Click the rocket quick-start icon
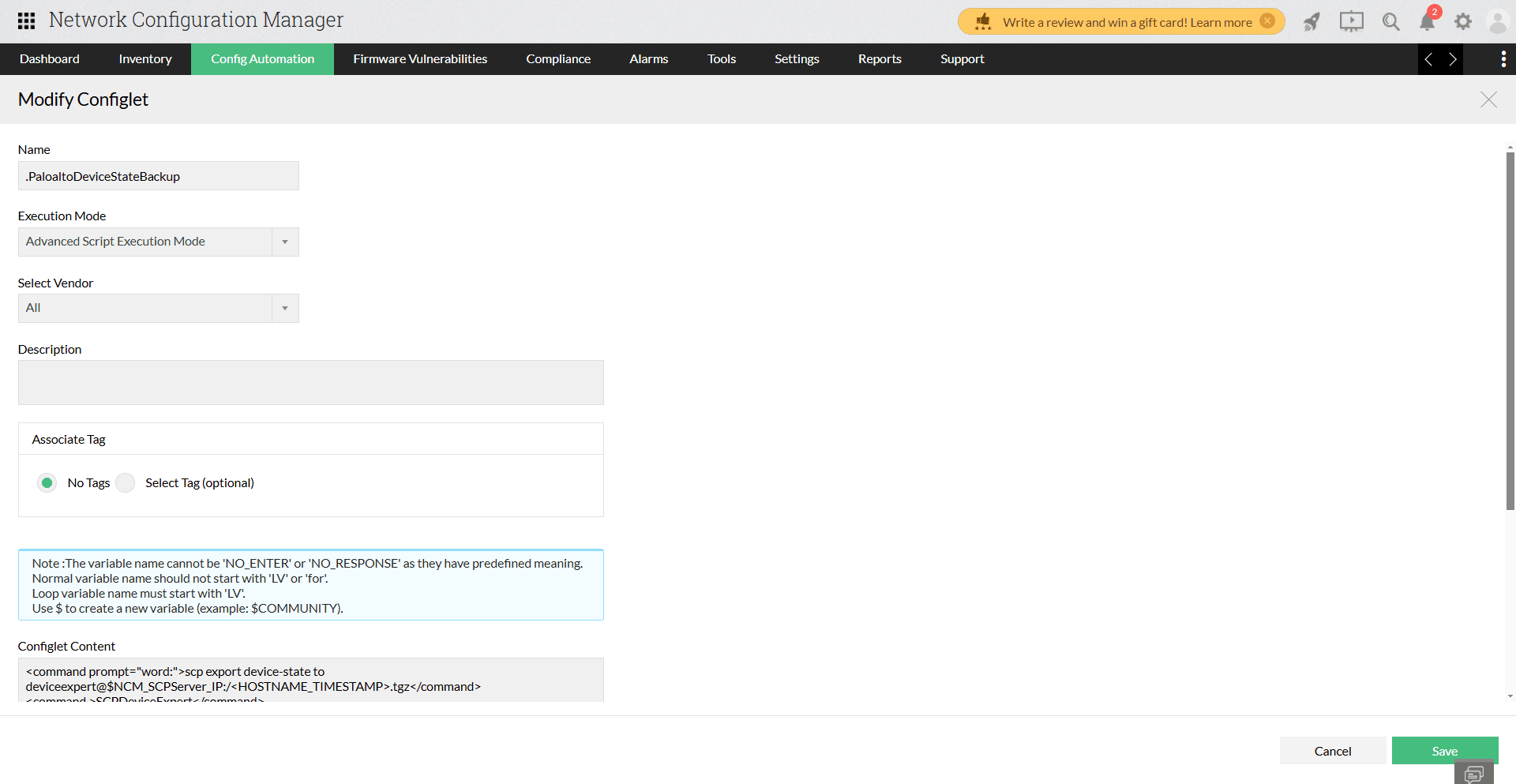Viewport: 1516px width, 784px height. pyautogui.click(x=1311, y=22)
